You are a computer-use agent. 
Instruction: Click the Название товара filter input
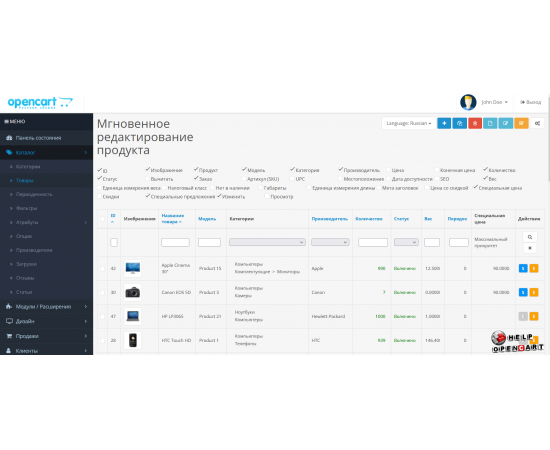pyautogui.click(x=175, y=242)
